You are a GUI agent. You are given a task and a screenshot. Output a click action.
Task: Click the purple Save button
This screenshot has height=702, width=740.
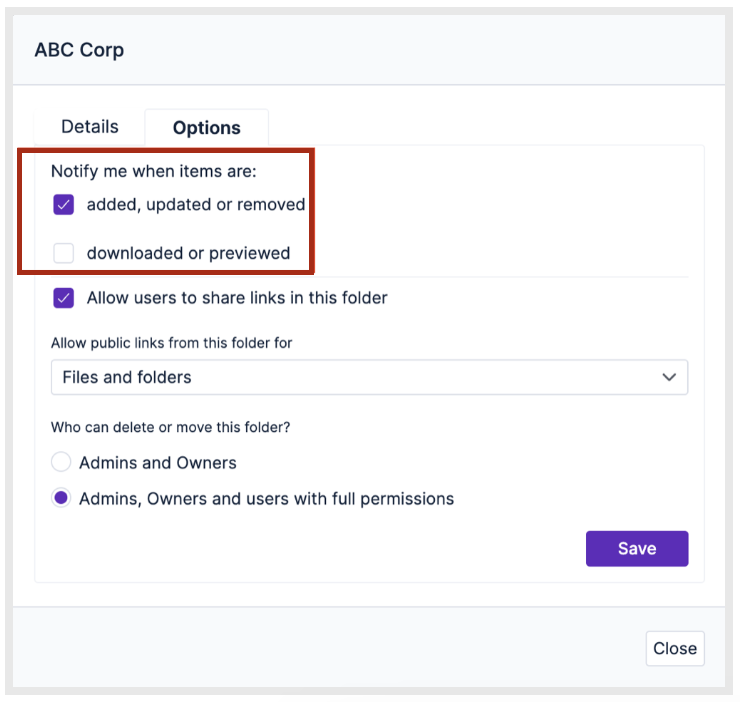[x=637, y=549]
